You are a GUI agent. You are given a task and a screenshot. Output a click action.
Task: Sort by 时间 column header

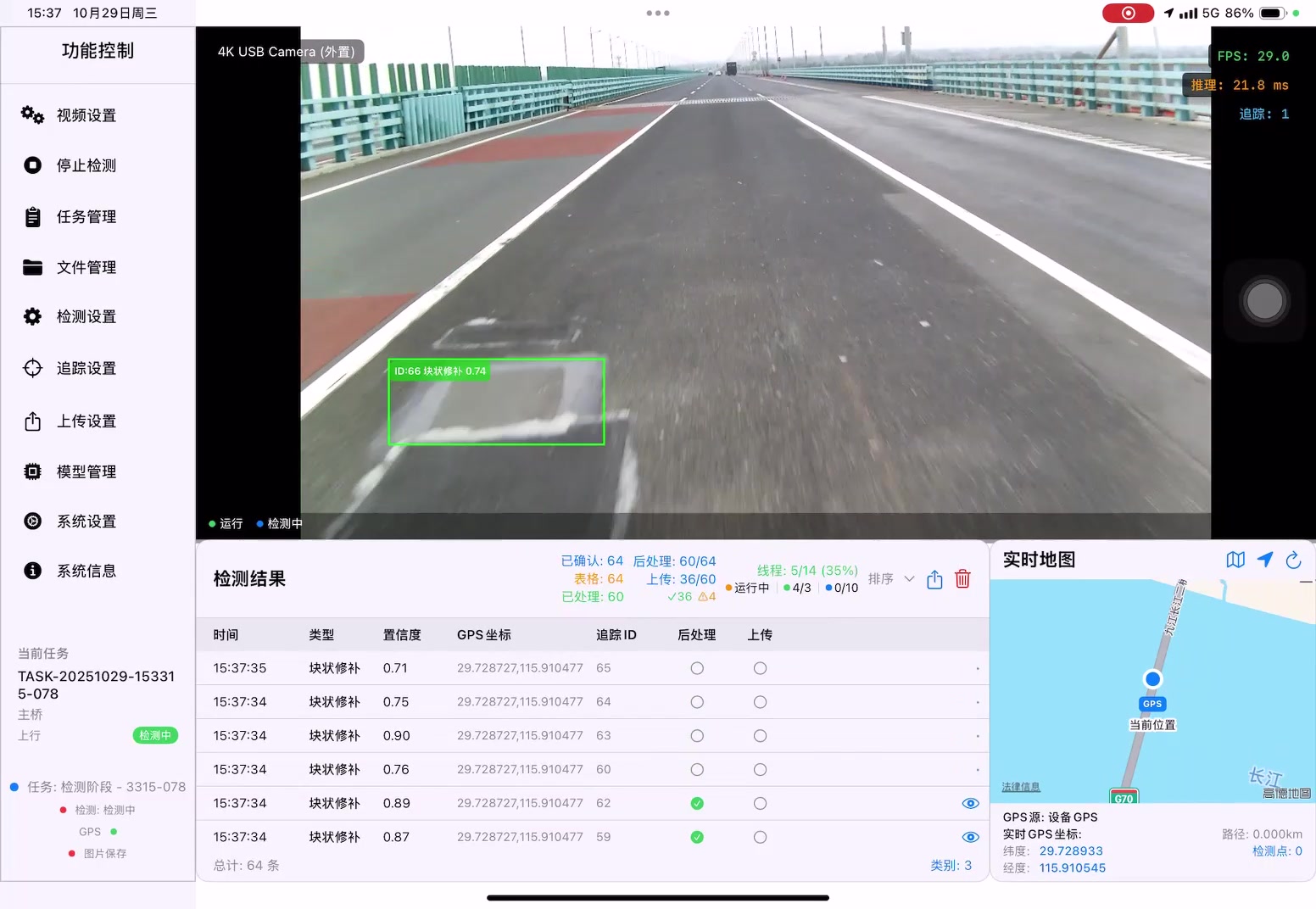226,635
